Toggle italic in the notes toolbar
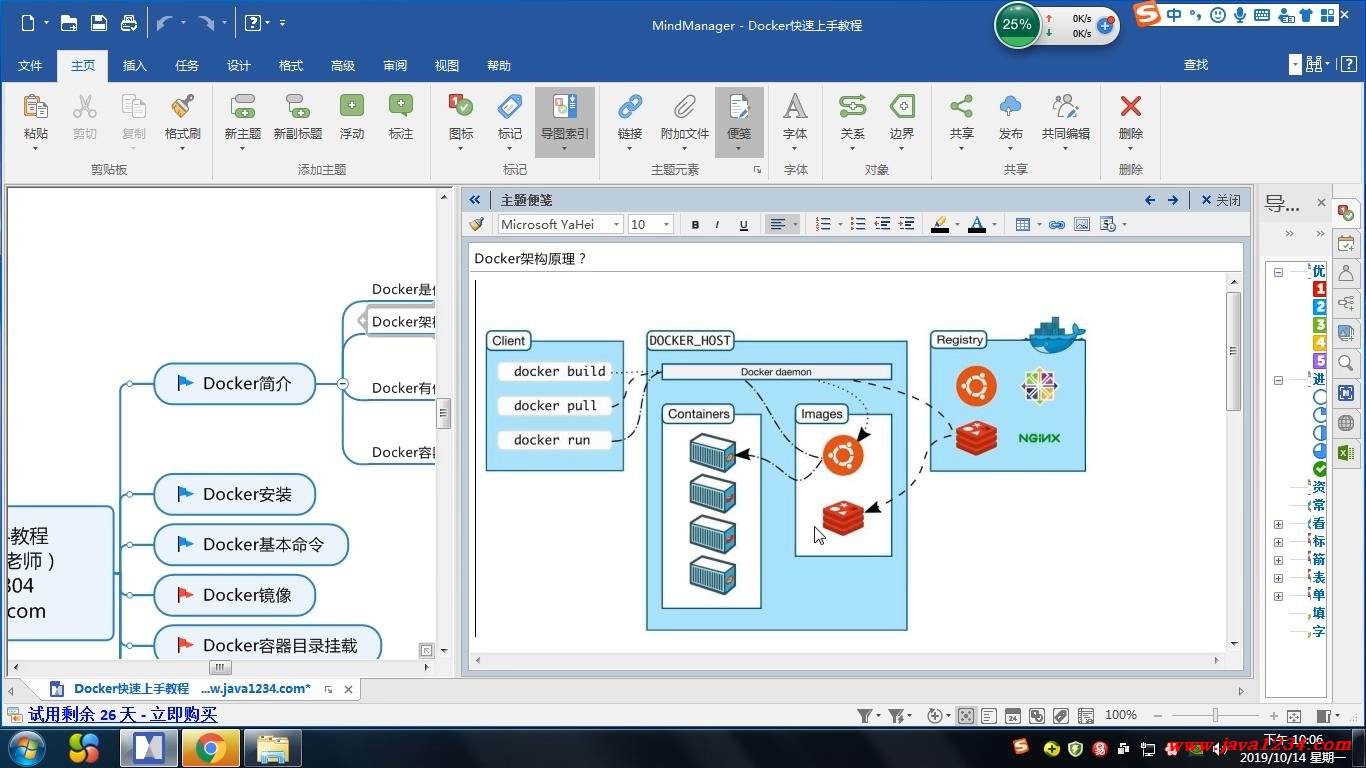 coord(717,225)
